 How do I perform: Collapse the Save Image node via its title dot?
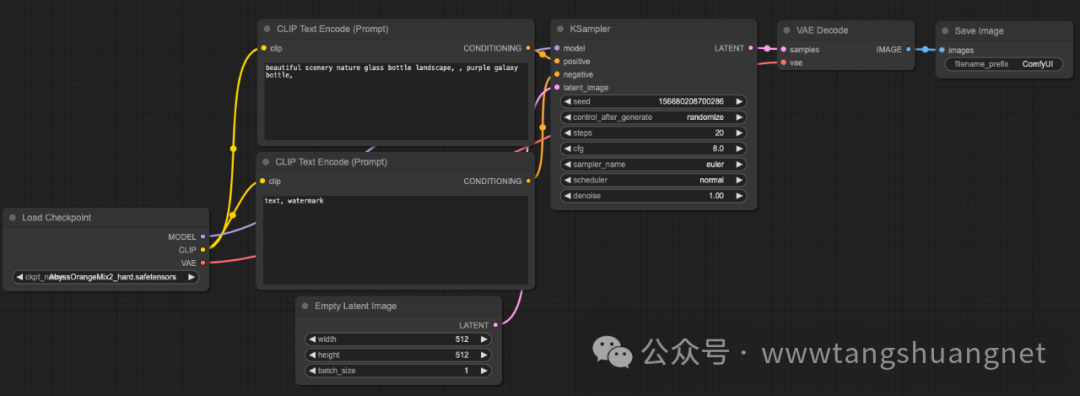click(x=945, y=31)
